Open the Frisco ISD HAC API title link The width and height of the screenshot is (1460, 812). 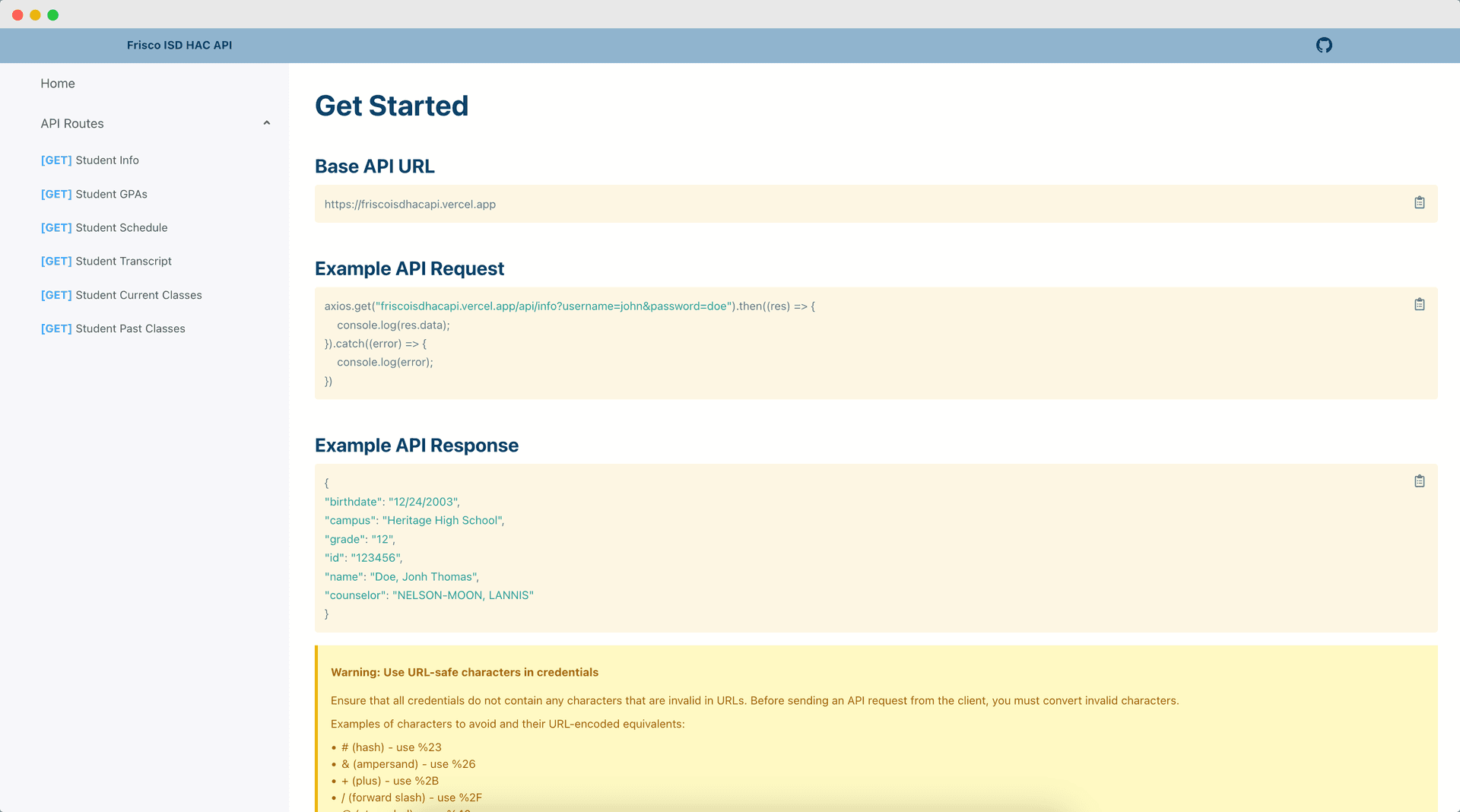point(179,45)
